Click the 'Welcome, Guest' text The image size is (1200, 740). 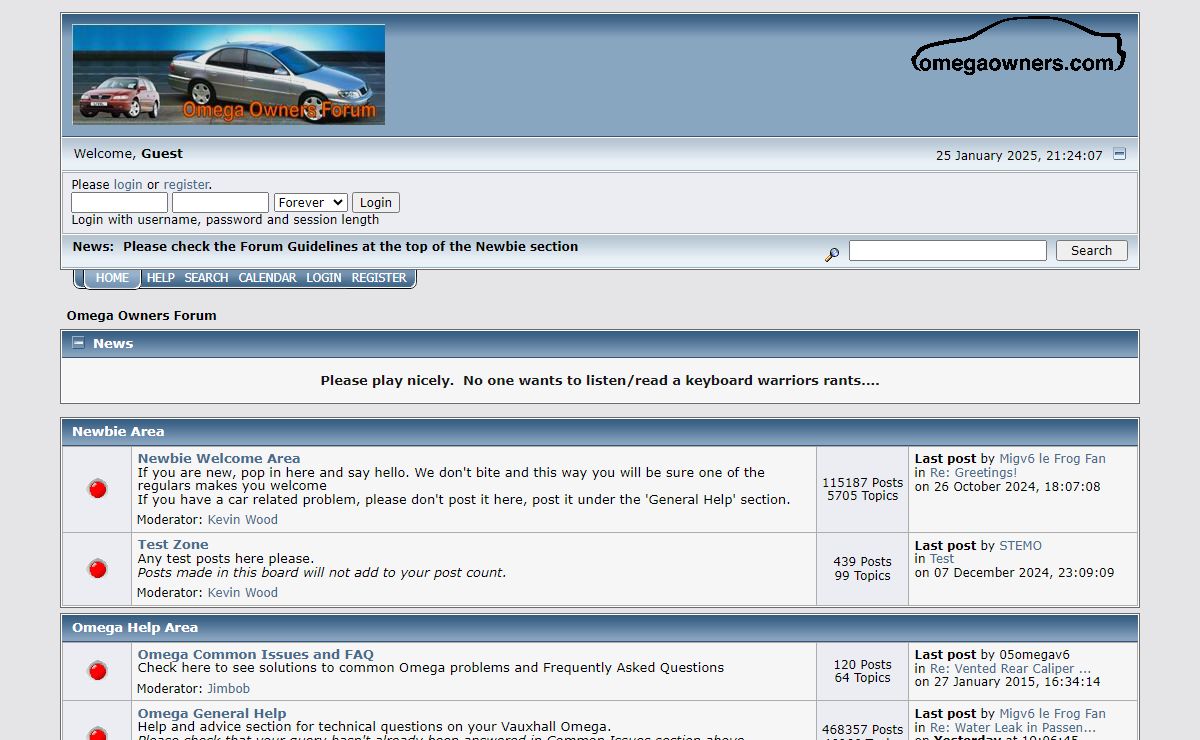point(128,154)
